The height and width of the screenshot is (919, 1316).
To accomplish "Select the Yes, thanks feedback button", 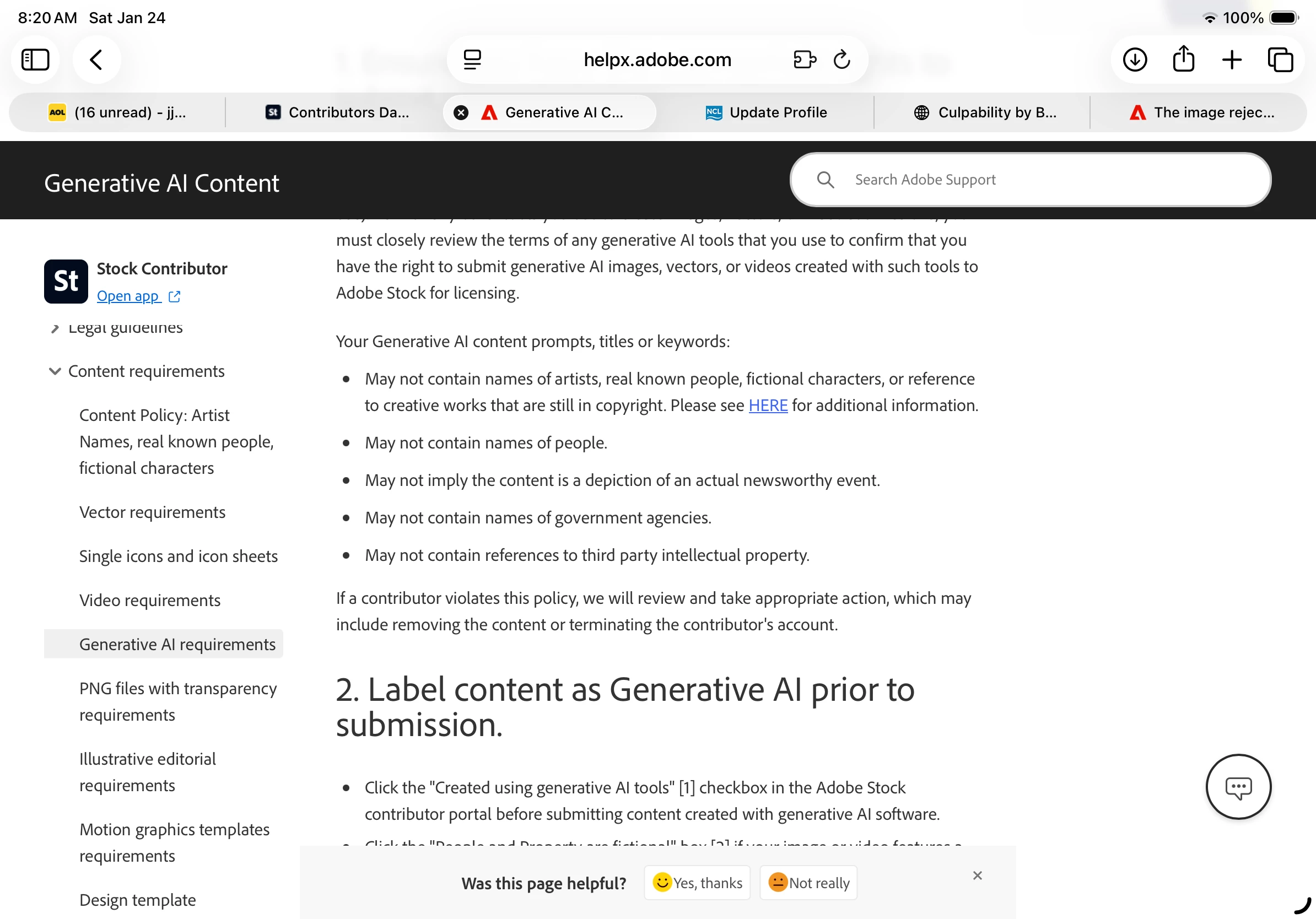I will [697, 882].
